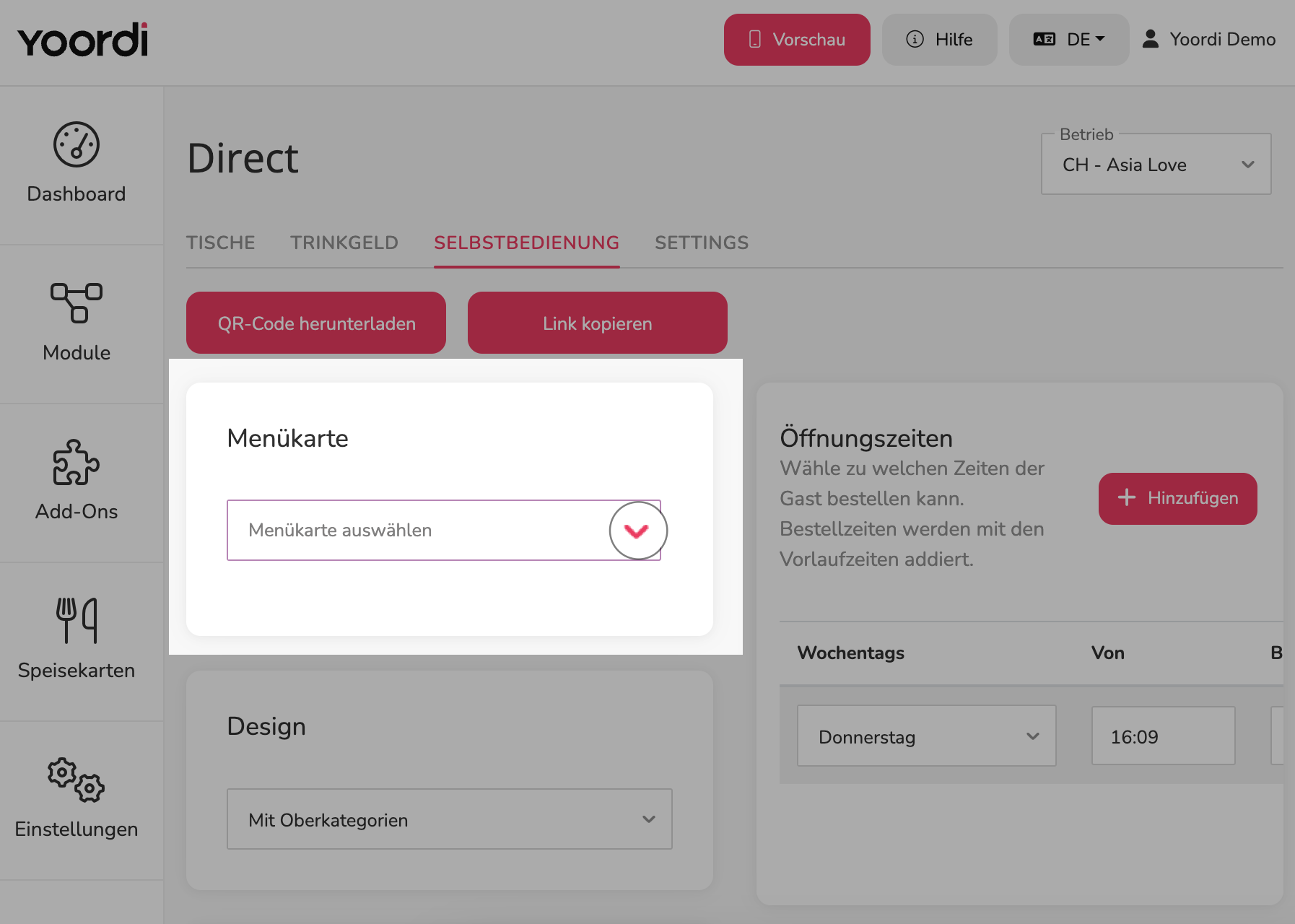This screenshot has width=1295, height=924.
Task: Expand the Menükarte auswählen dropdown arrow
Action: [638, 531]
